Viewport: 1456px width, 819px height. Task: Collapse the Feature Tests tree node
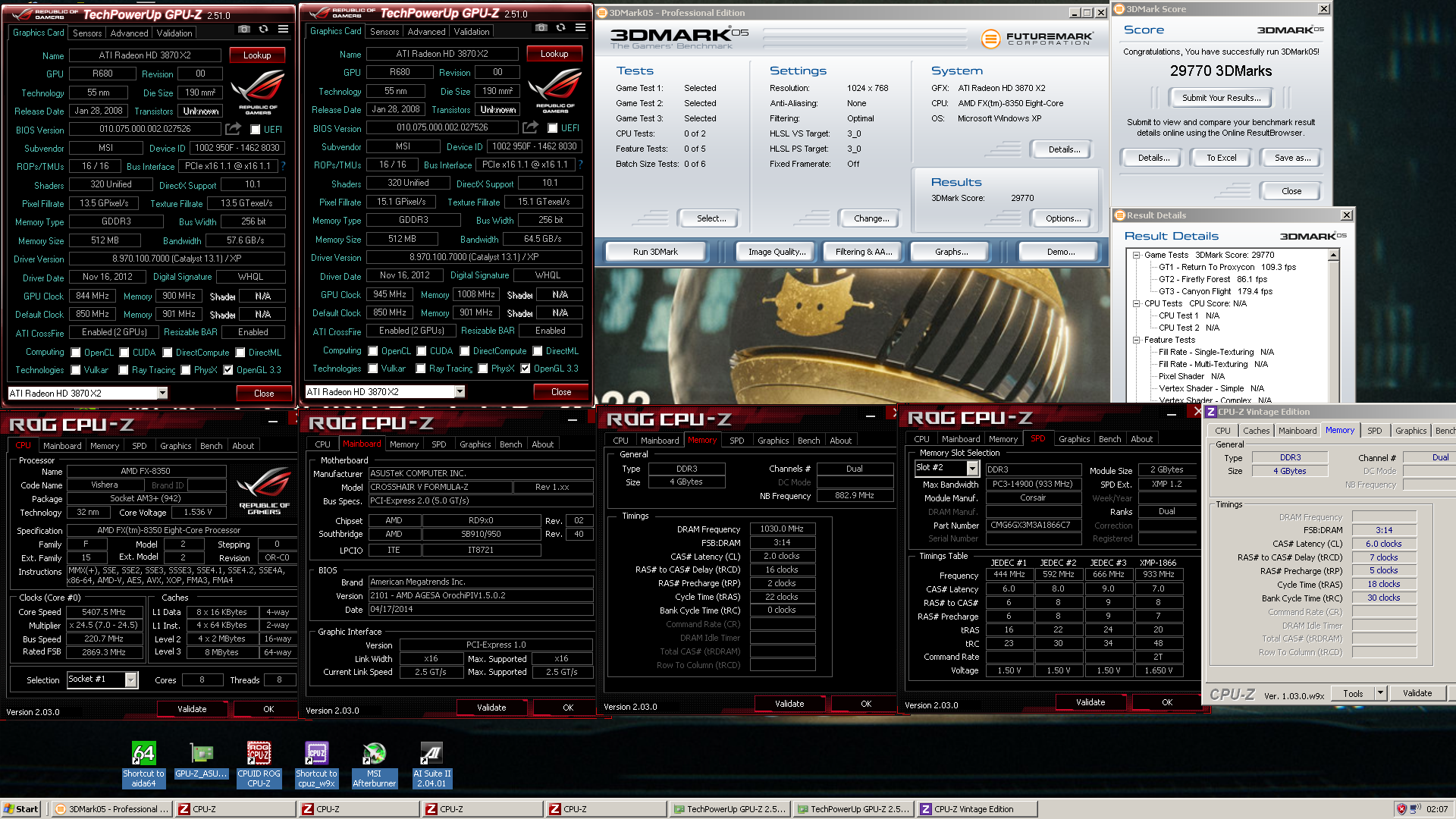coord(1136,340)
